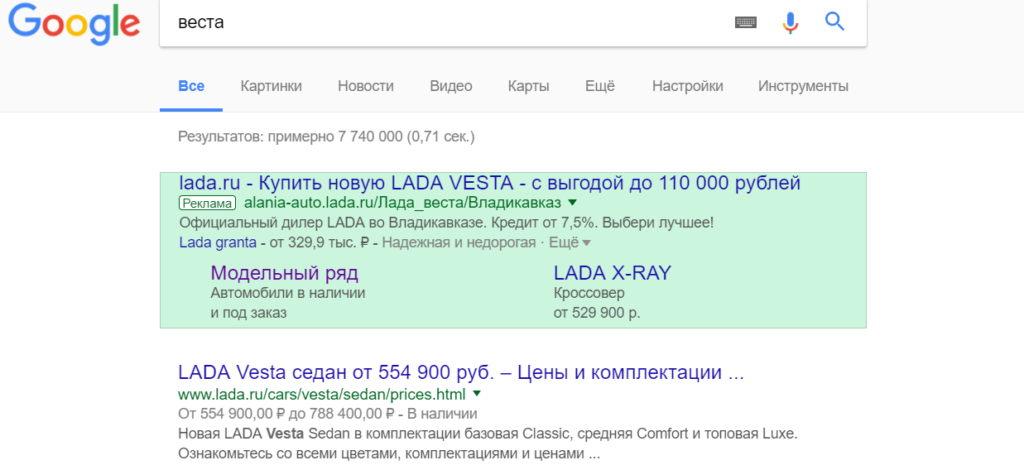Image resolution: width=1024 pixels, height=465 pixels.
Task: Click the 'Реклама' ad label
Action: (206, 203)
